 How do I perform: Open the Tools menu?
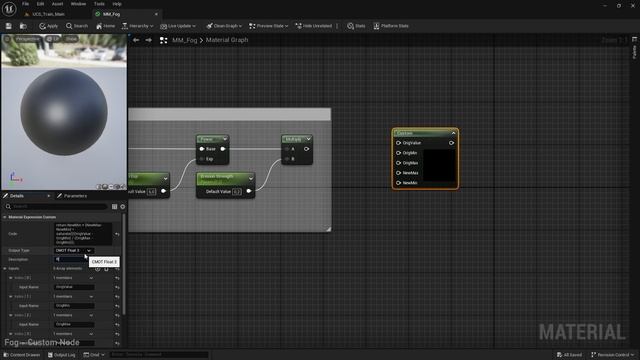tap(99, 4)
